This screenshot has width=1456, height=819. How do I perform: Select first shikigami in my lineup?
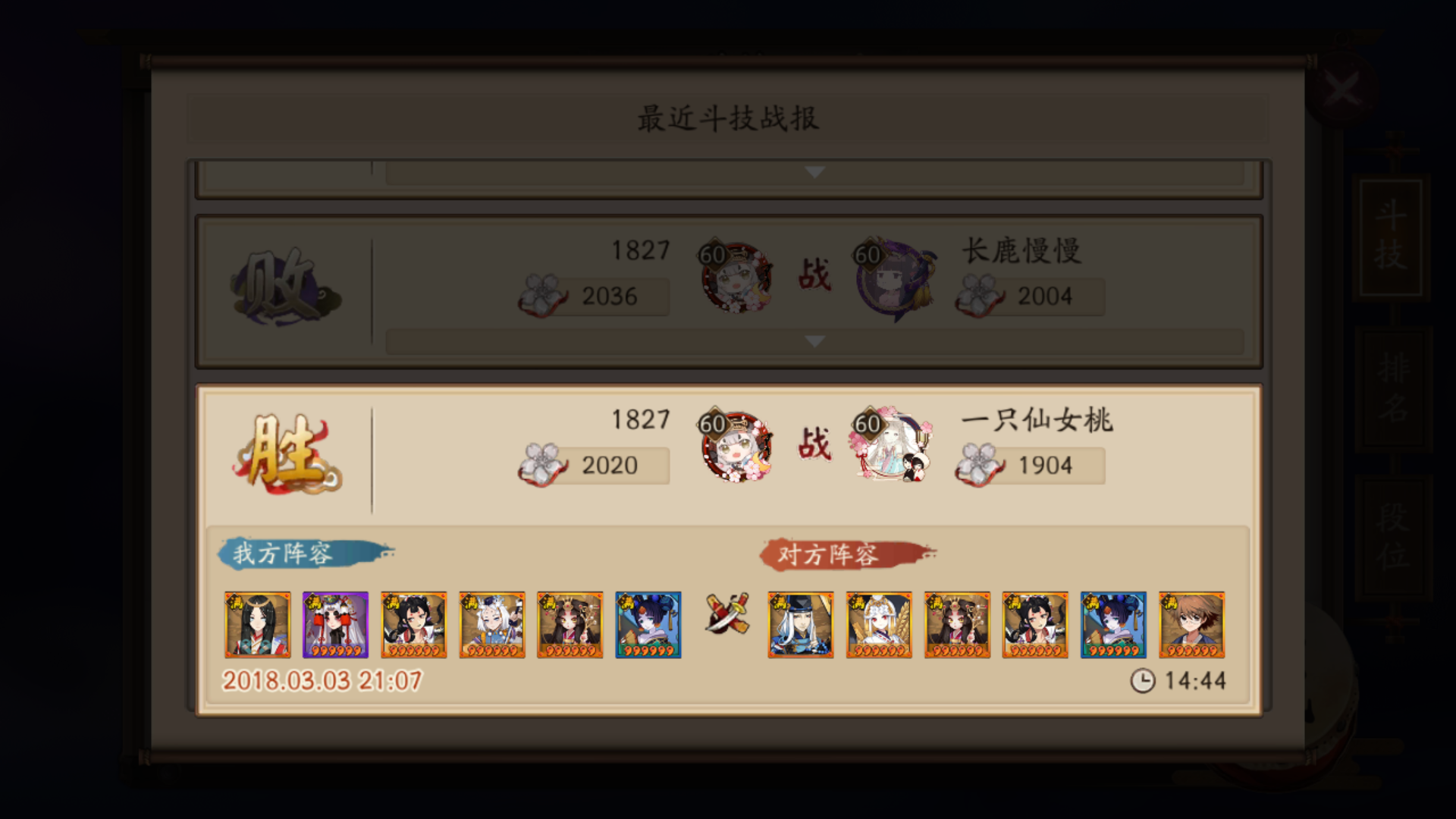point(257,625)
